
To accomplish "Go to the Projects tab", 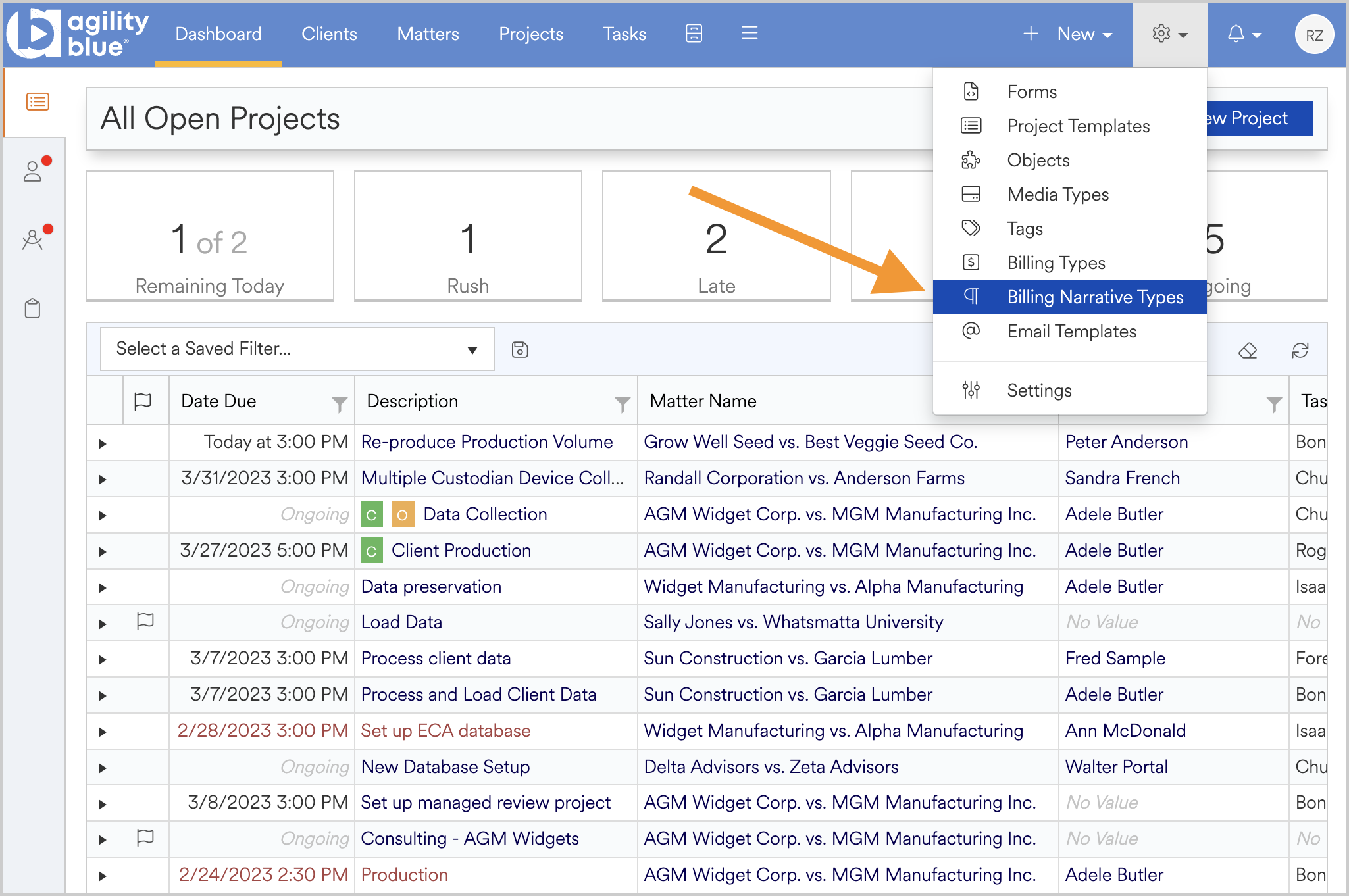I will tap(531, 34).
